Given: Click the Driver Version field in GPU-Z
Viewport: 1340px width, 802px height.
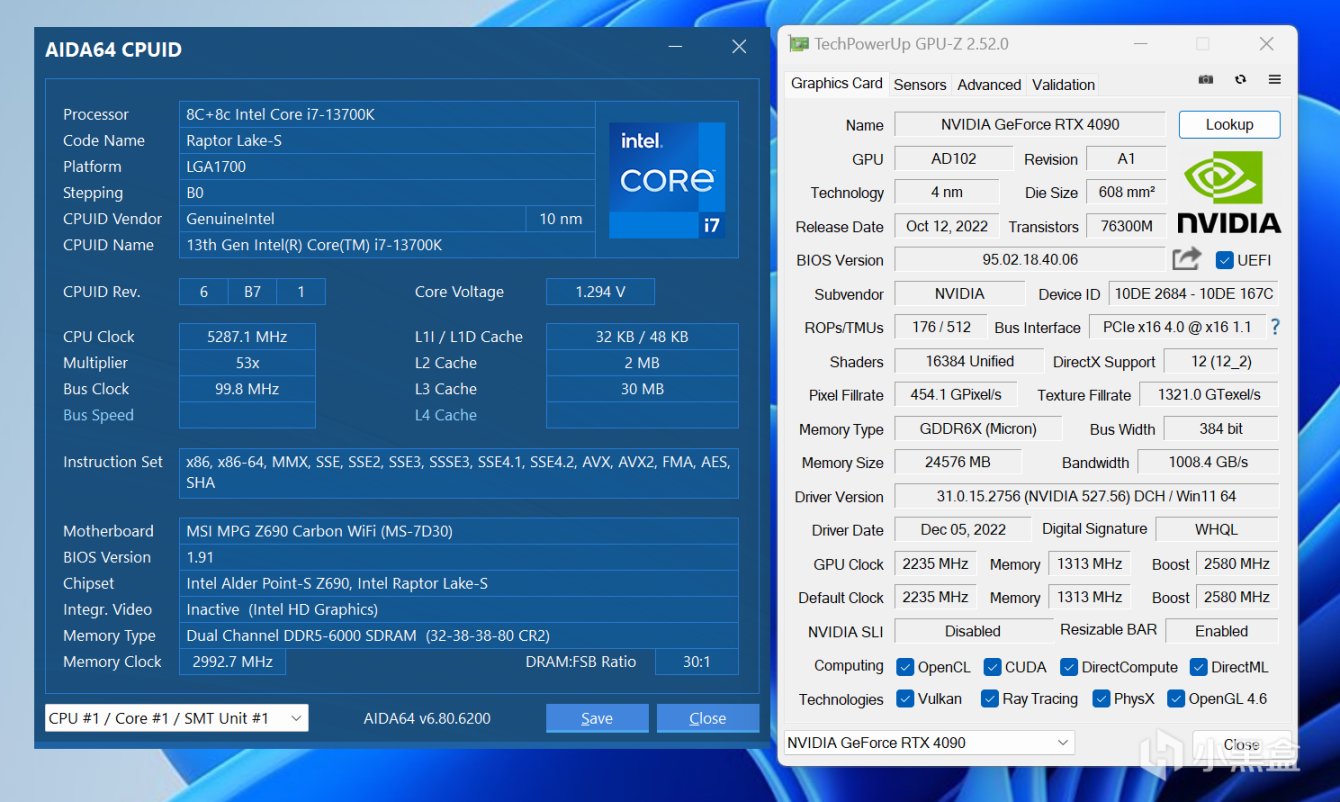Looking at the screenshot, I should [1086, 497].
